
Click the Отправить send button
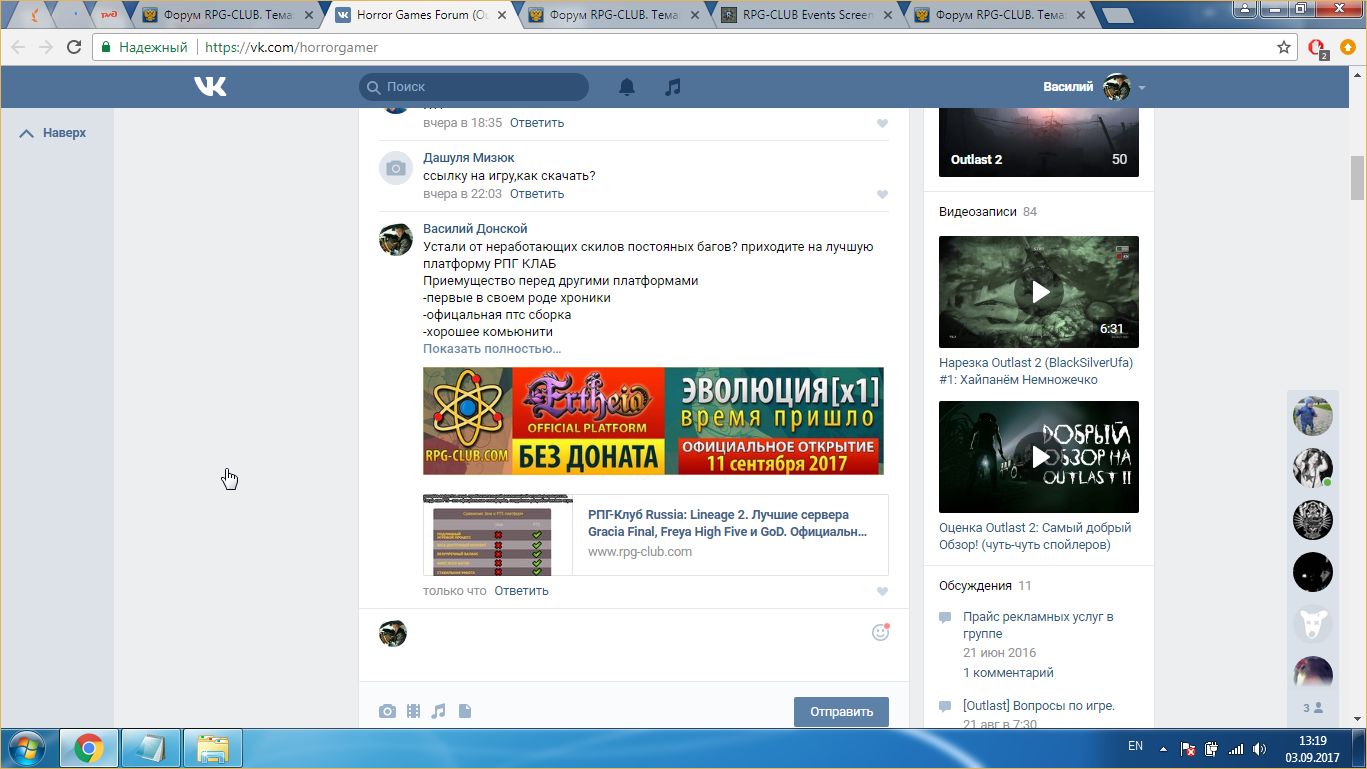(841, 712)
